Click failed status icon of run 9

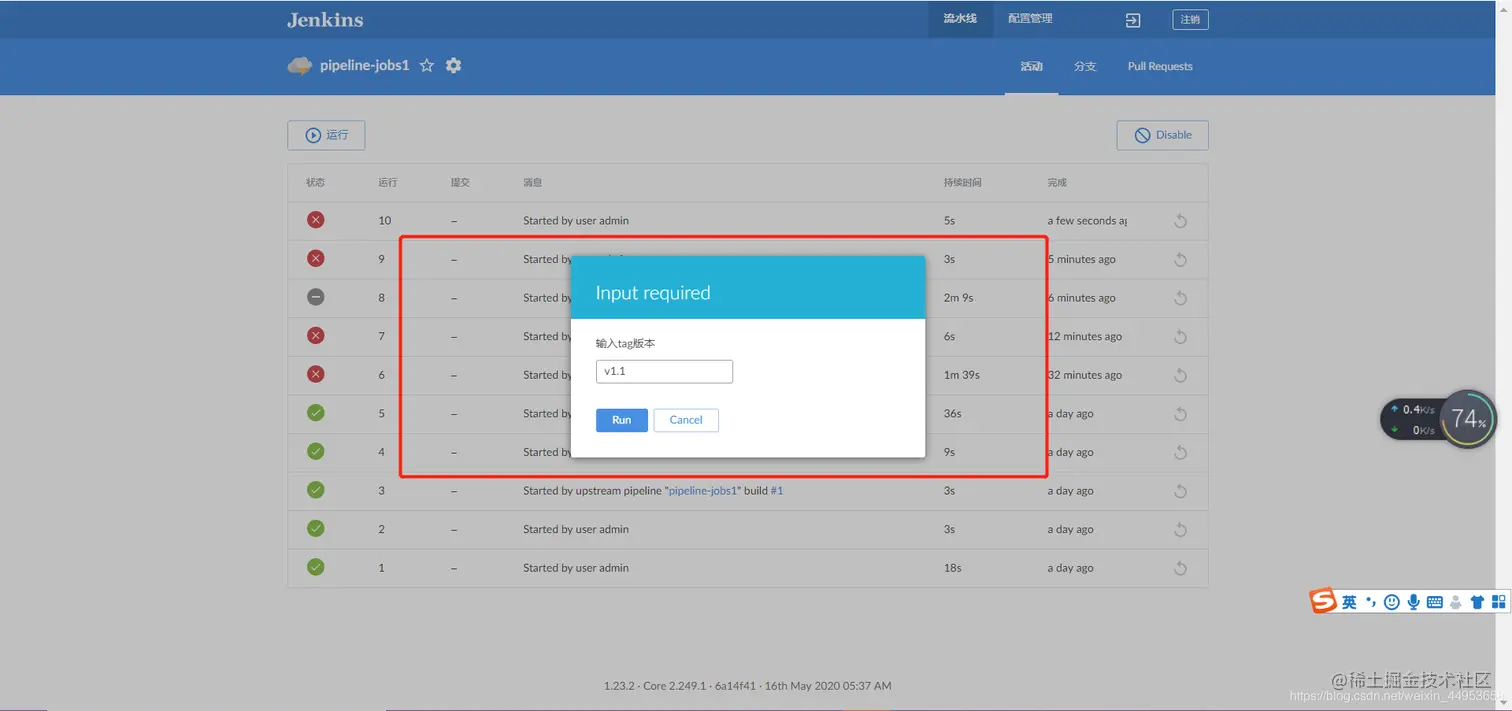316,259
